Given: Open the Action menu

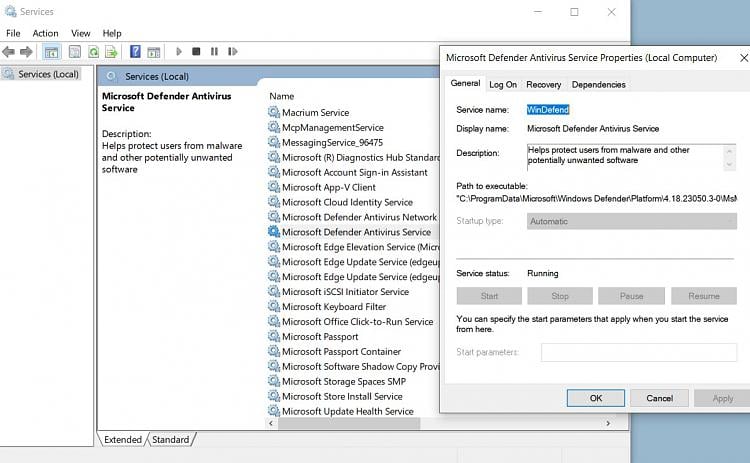Looking at the screenshot, I should [x=45, y=33].
